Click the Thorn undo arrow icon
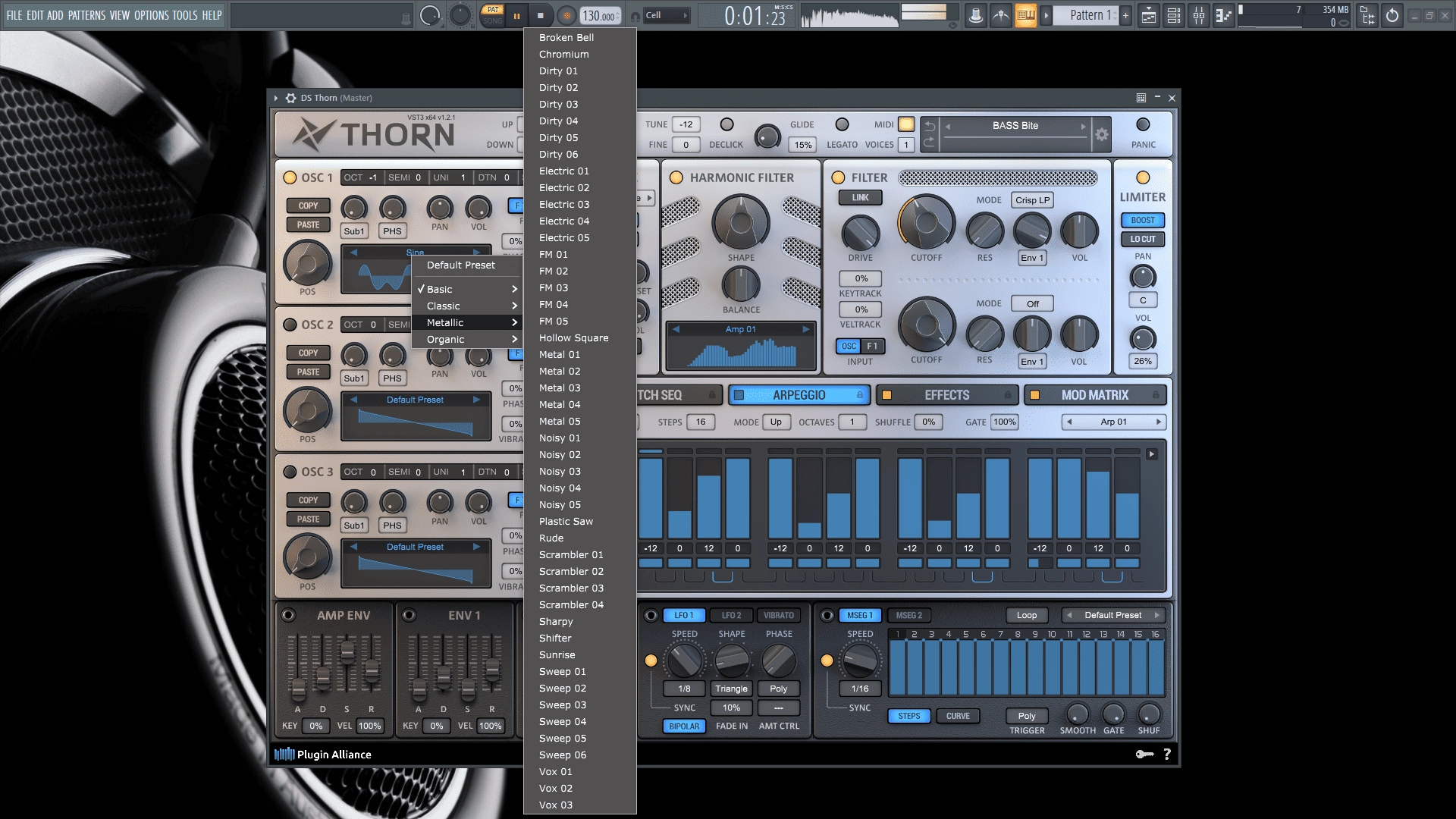This screenshot has height=819, width=1456. [930, 126]
